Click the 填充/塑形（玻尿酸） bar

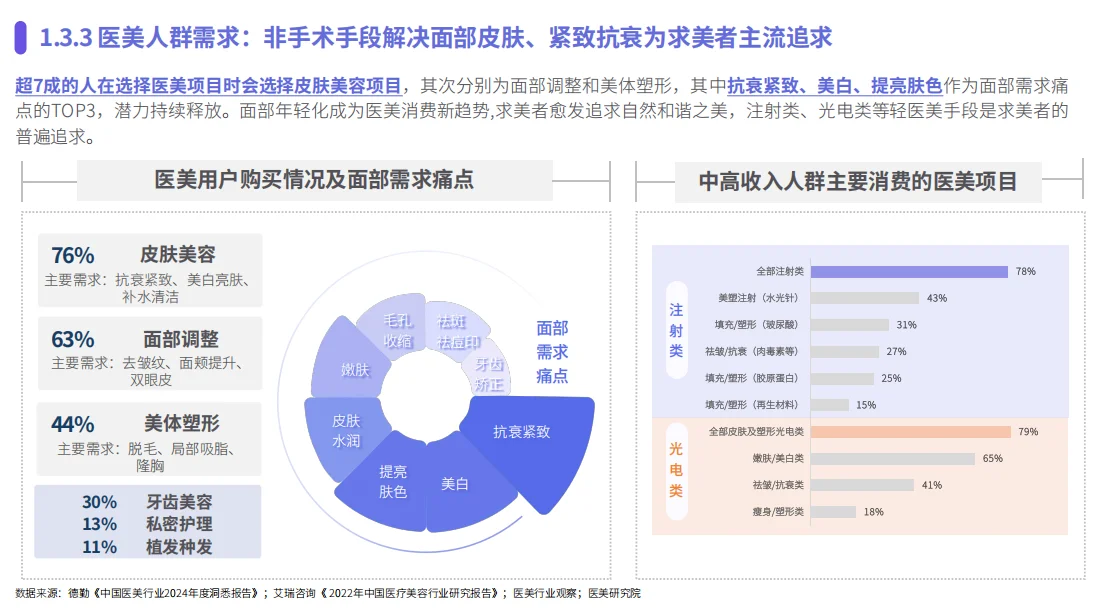coord(850,325)
